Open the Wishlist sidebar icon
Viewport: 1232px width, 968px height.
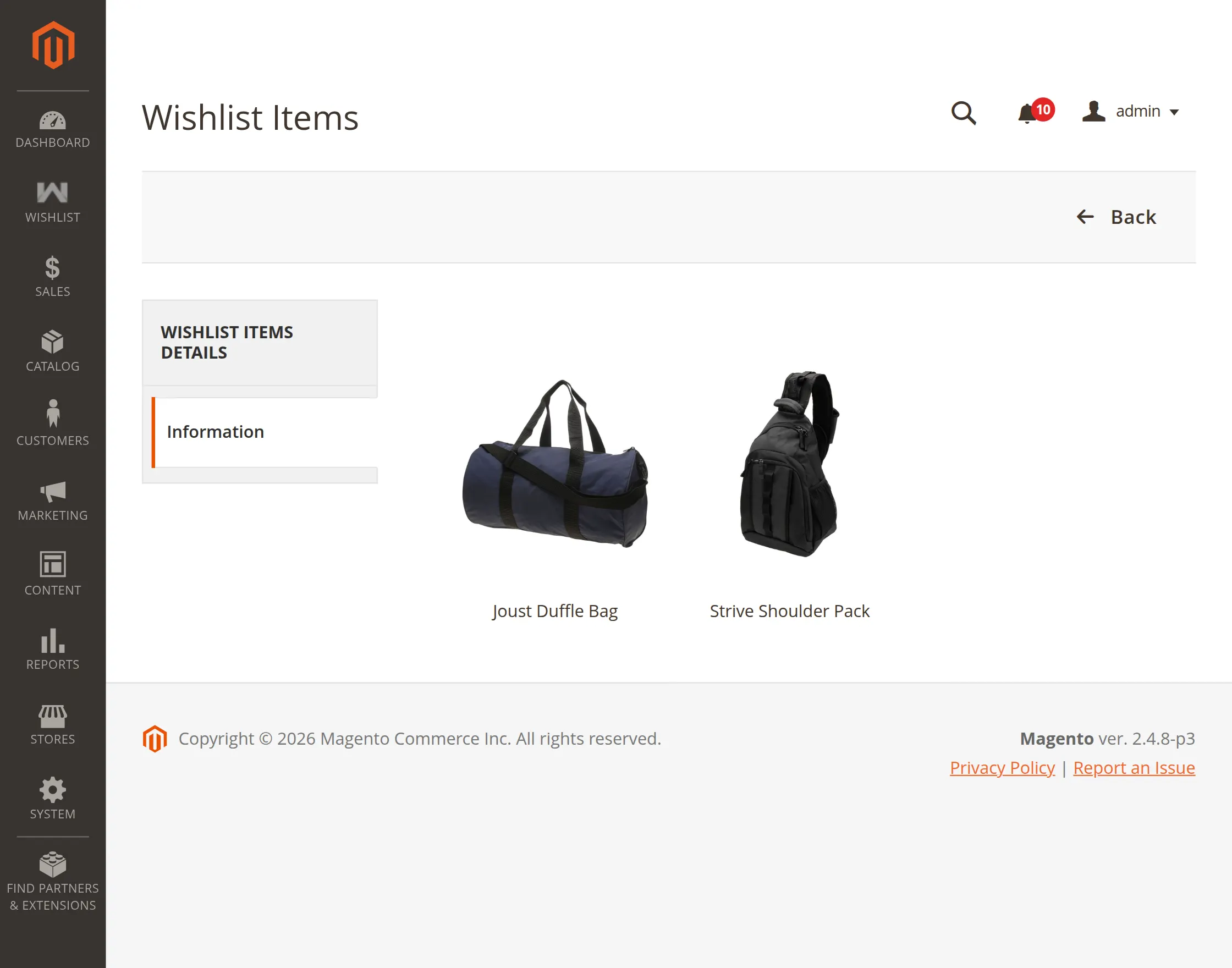(x=53, y=193)
